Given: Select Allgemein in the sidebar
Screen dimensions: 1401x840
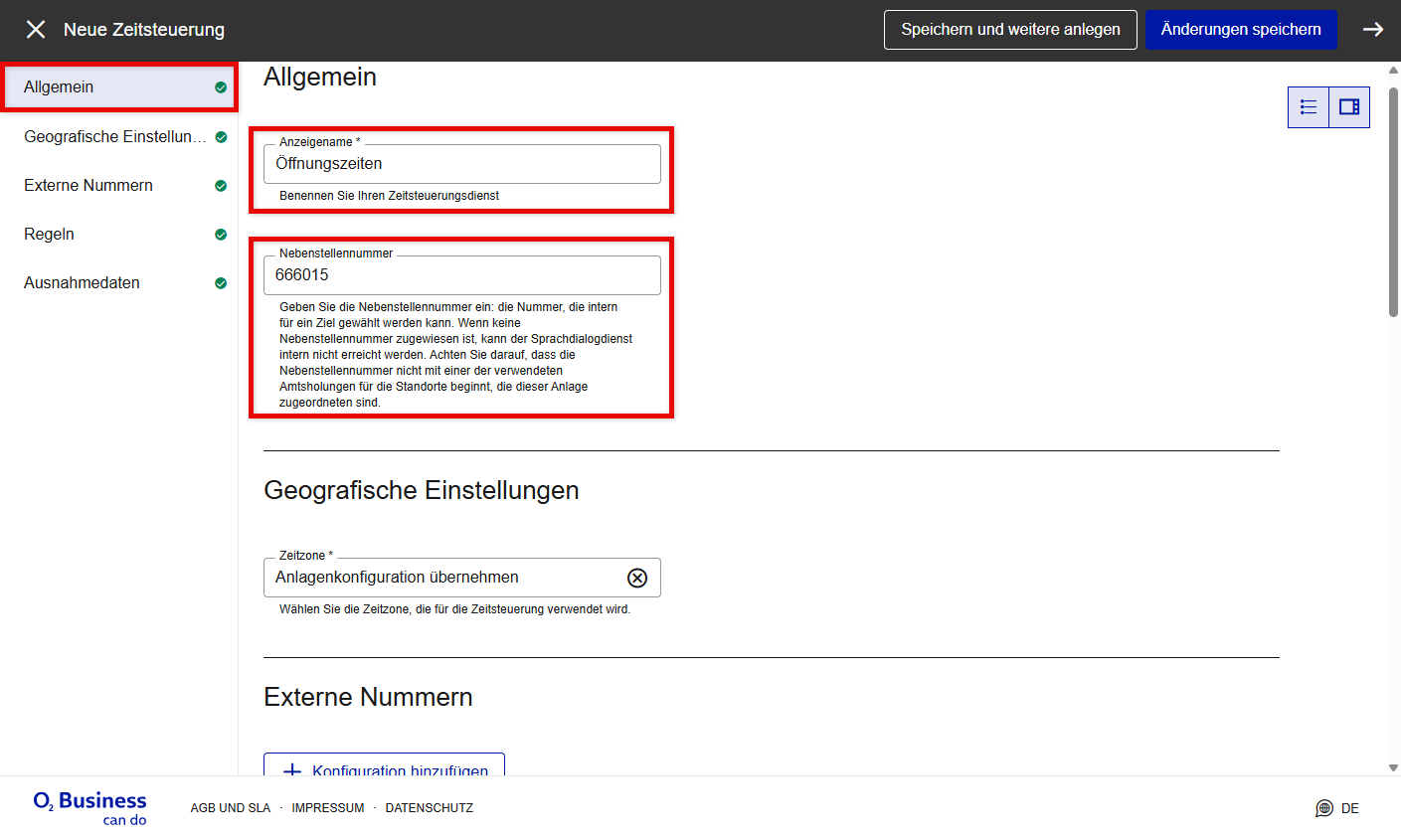Looking at the screenshot, I should pyautogui.click(x=60, y=87).
